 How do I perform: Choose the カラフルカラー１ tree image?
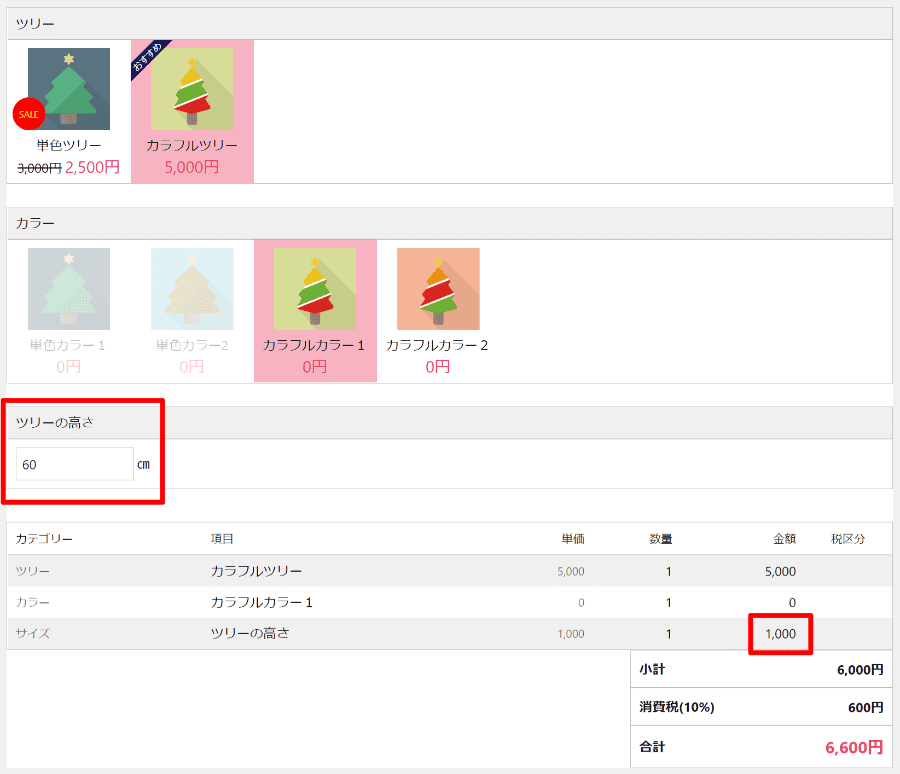pyautogui.click(x=315, y=289)
